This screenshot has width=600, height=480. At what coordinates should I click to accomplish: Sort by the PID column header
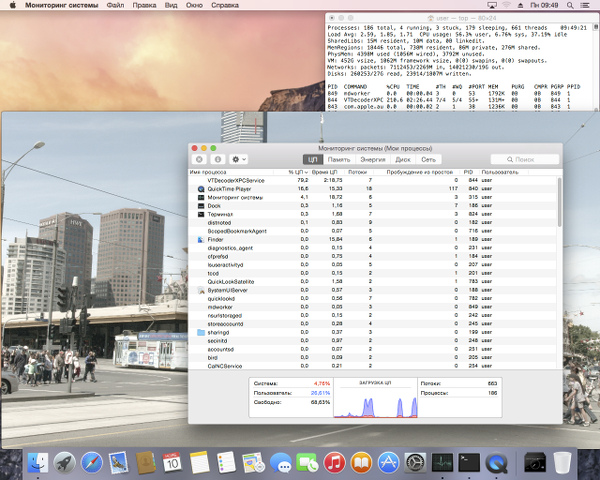[468, 172]
